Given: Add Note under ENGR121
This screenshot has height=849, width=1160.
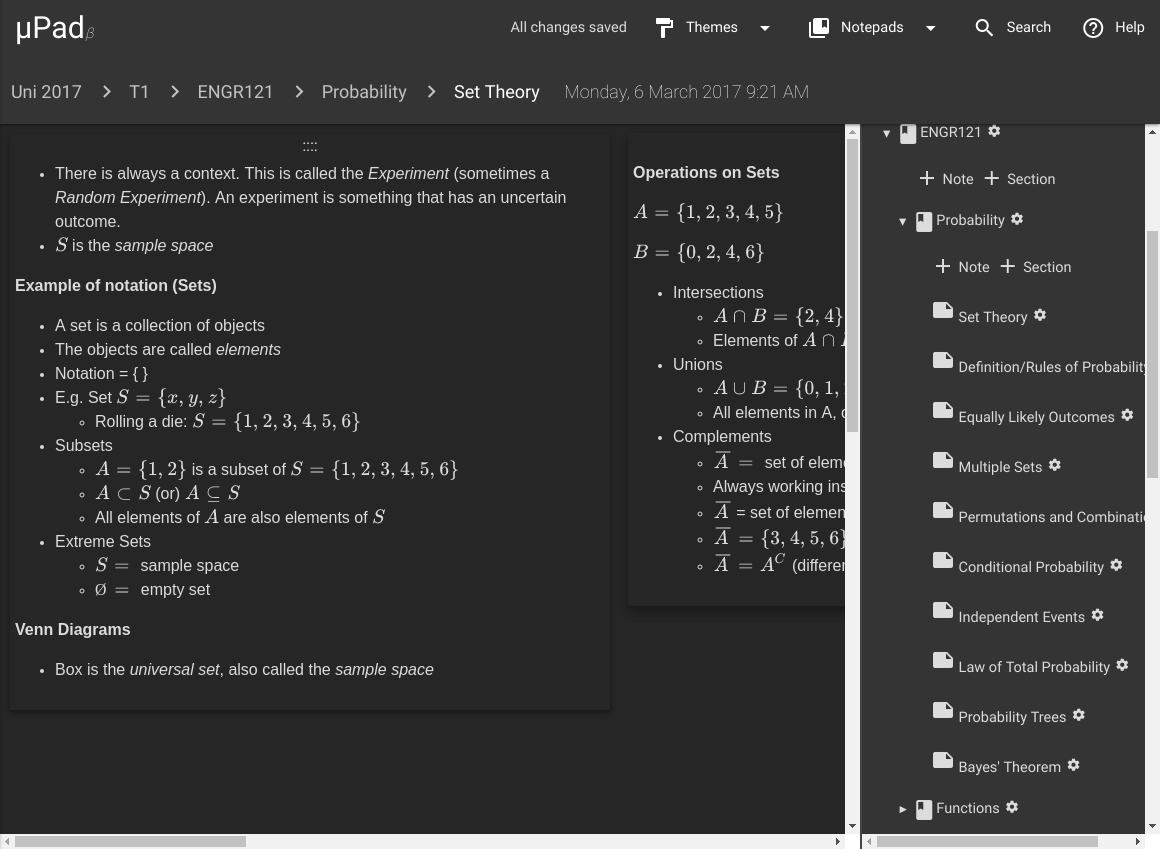Looking at the screenshot, I should 946,179.
